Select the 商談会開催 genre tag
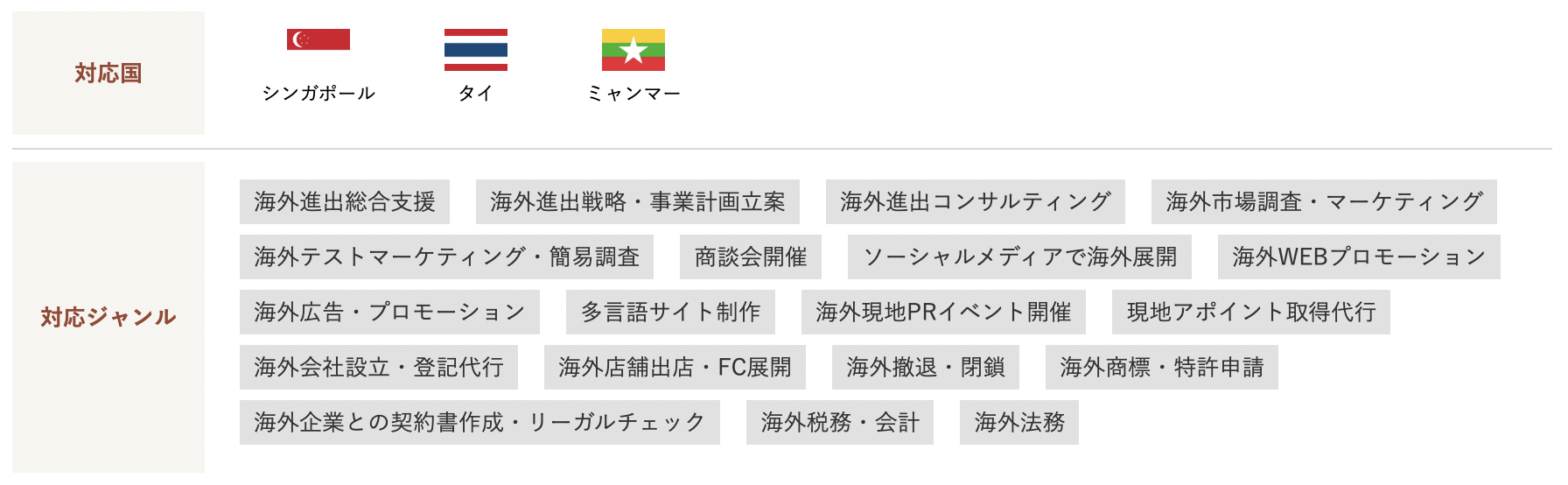Image resolution: width=1568 pixels, height=485 pixels. 751,257
